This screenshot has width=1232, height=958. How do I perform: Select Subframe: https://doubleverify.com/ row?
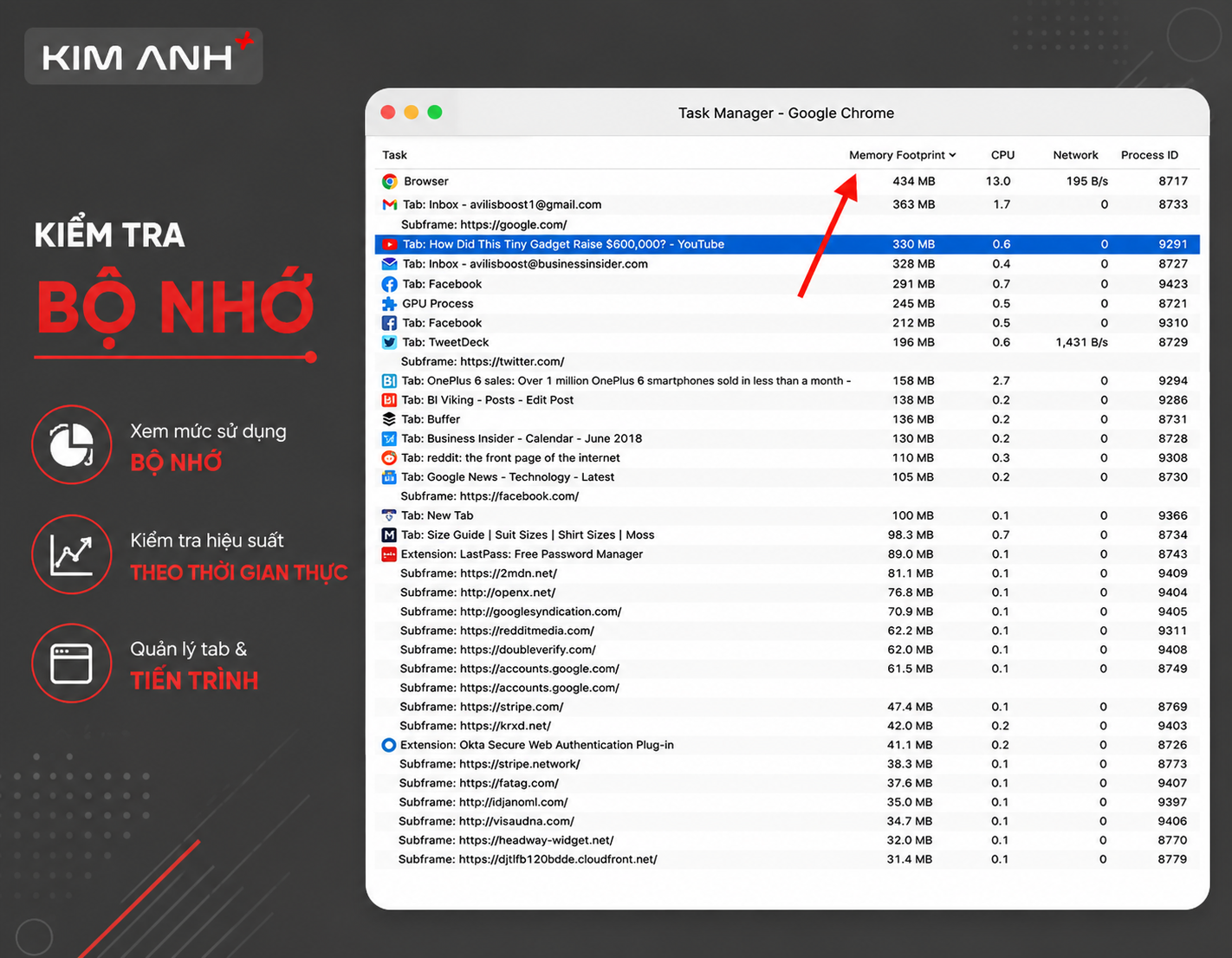click(787, 650)
